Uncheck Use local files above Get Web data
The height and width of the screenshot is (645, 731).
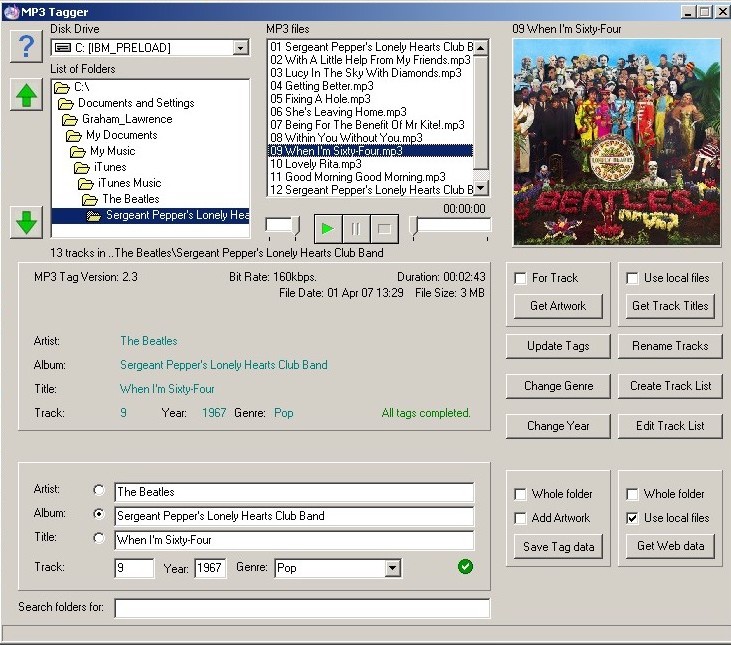632,518
